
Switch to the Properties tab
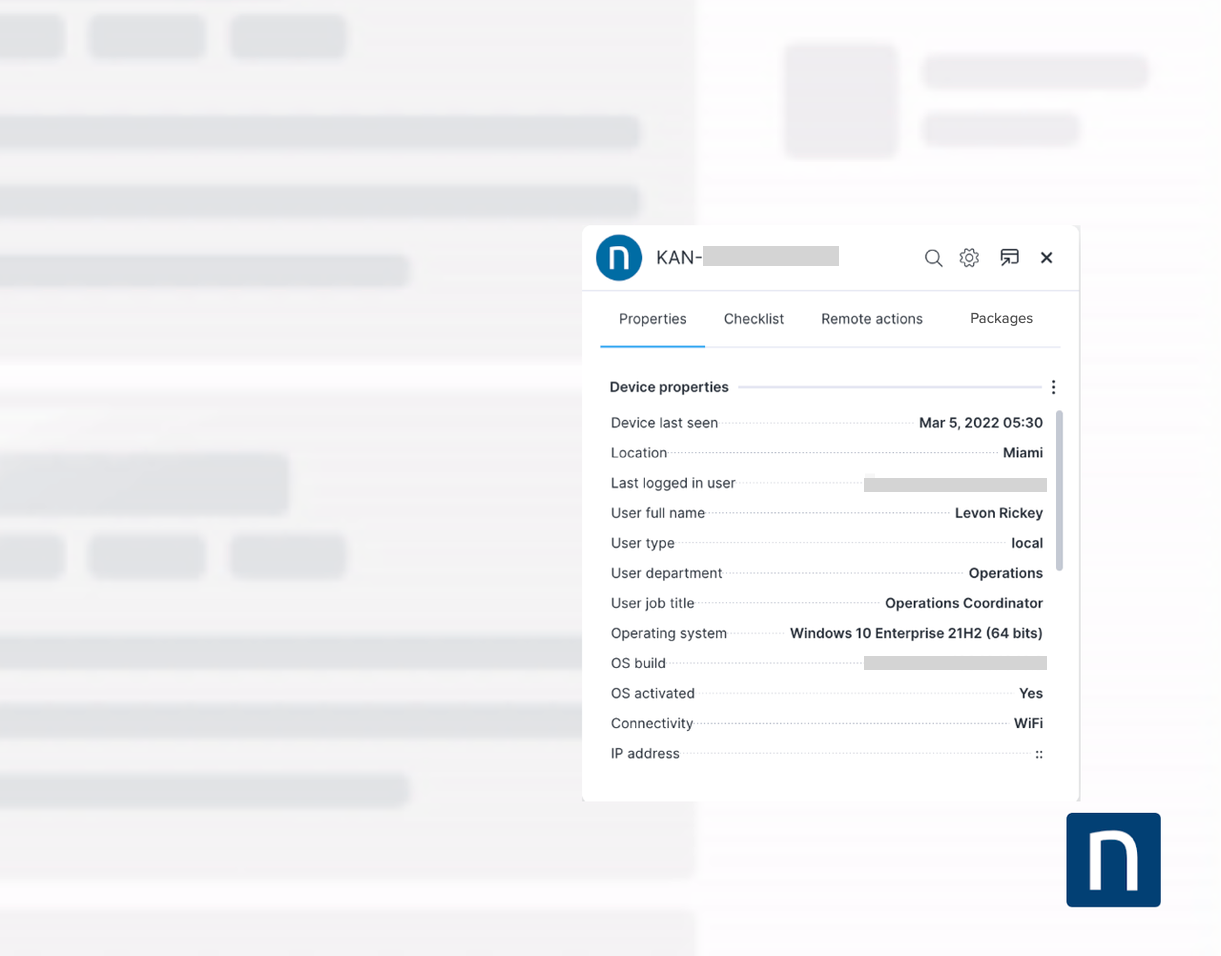click(x=652, y=319)
